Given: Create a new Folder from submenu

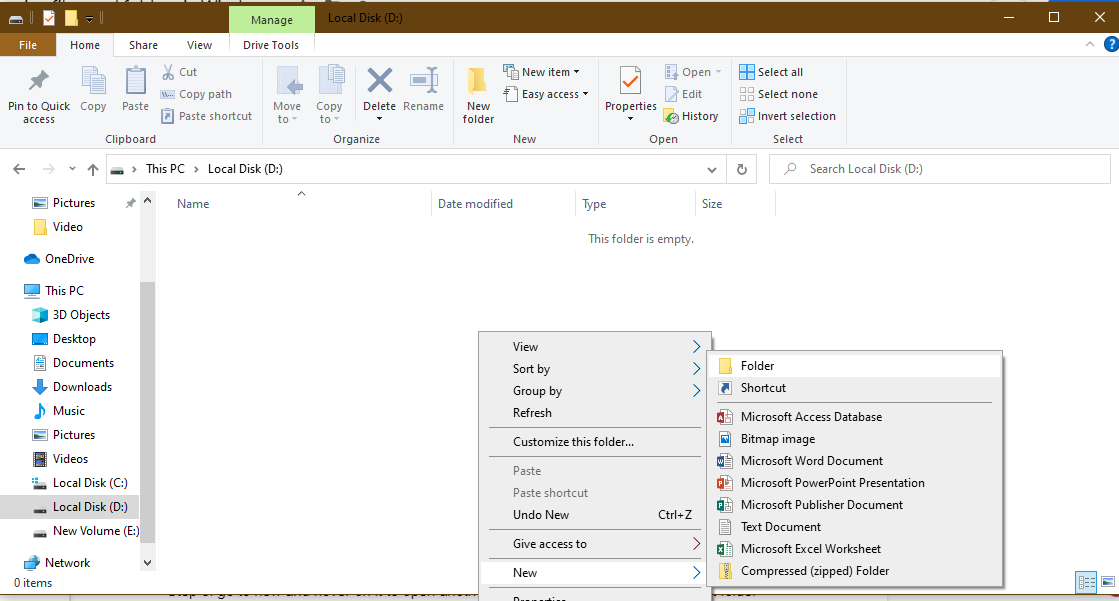Looking at the screenshot, I should click(757, 366).
